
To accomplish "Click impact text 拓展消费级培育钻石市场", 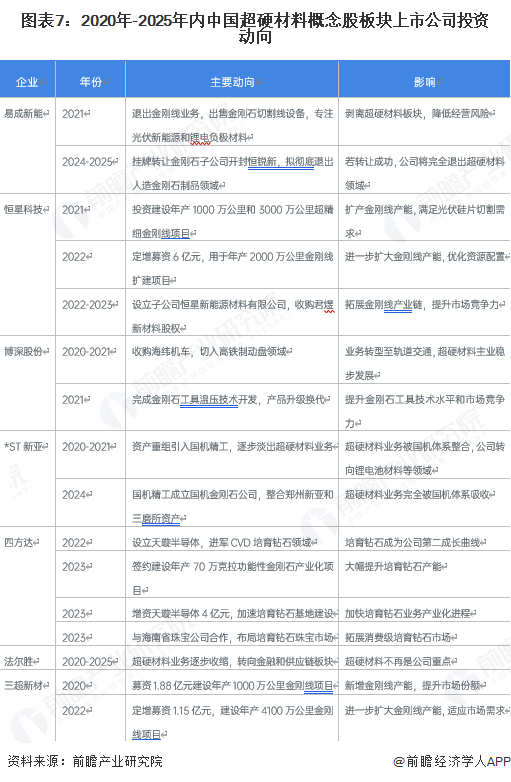I will 398,638.
